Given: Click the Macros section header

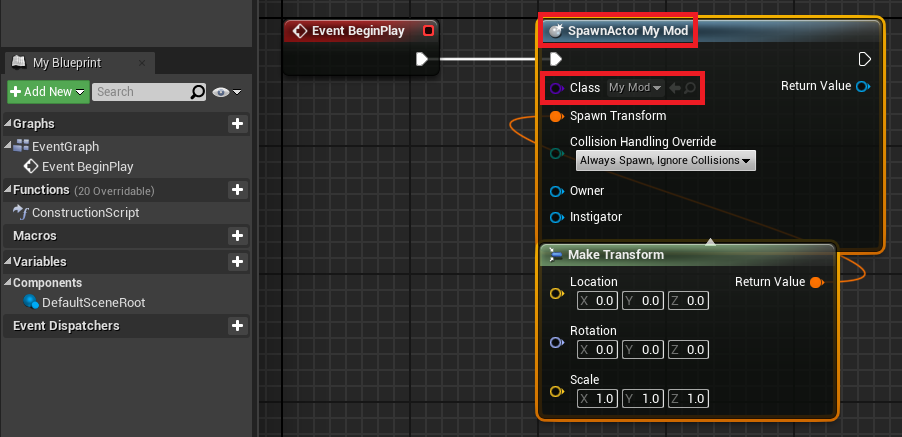Looking at the screenshot, I should click(35, 236).
